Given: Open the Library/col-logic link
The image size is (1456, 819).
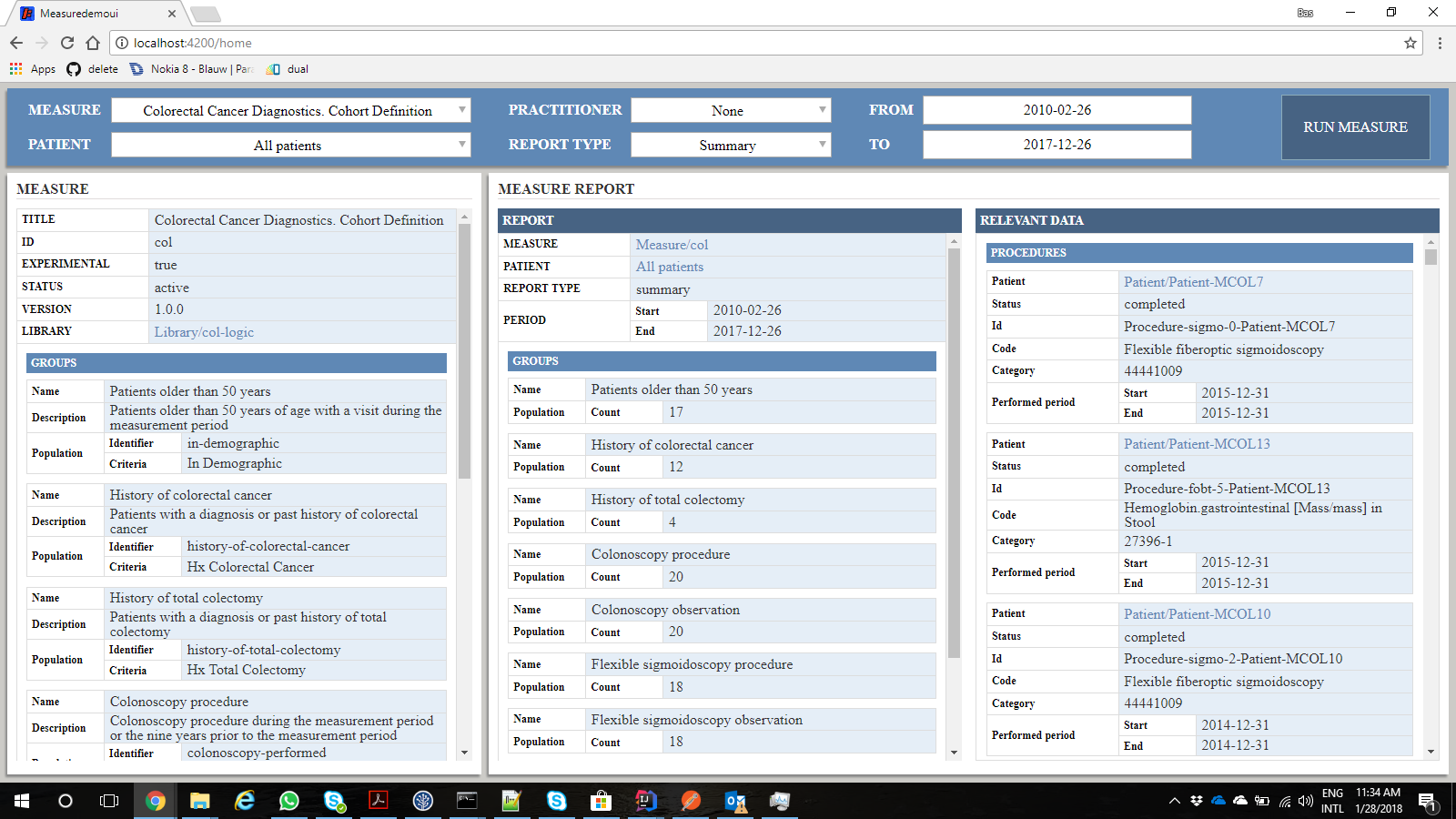Looking at the screenshot, I should click(x=204, y=332).
